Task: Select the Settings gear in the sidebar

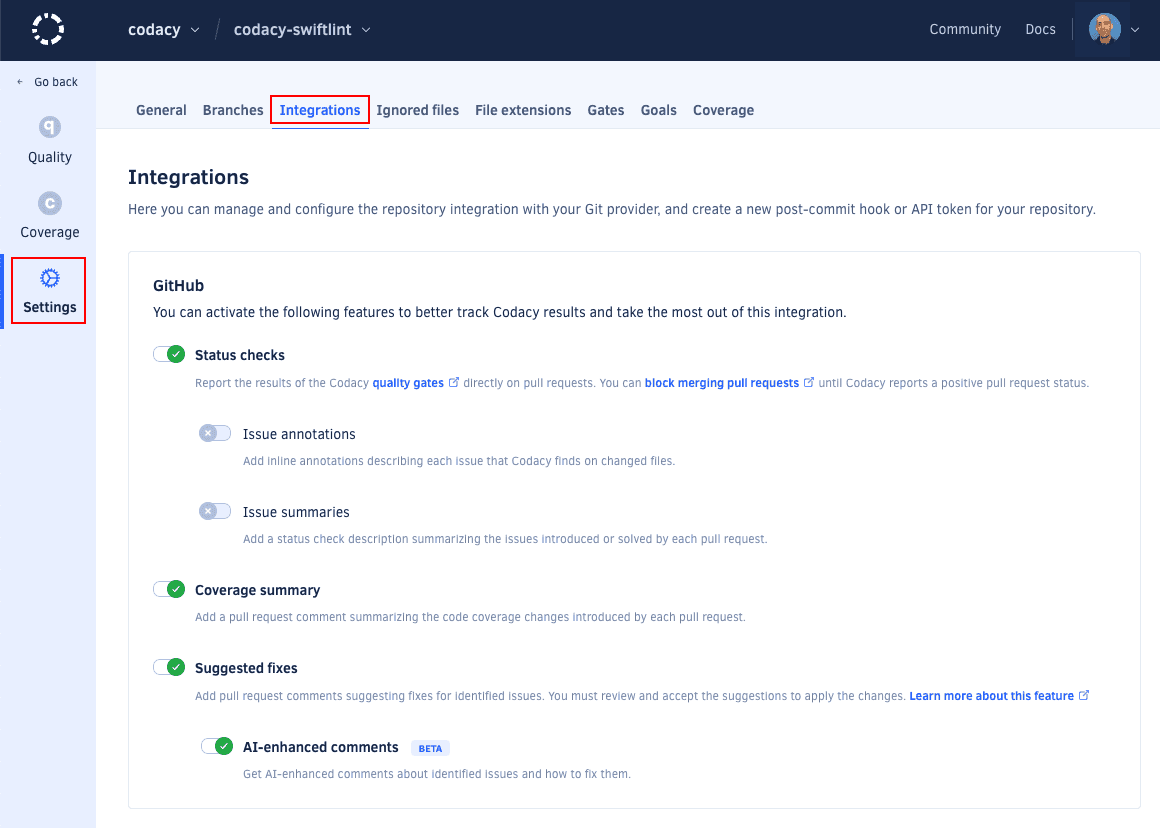Action: (x=48, y=290)
